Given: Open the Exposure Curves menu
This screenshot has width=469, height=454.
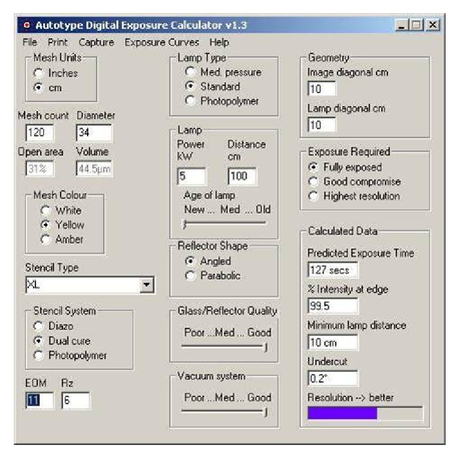Looking at the screenshot, I should point(162,42).
